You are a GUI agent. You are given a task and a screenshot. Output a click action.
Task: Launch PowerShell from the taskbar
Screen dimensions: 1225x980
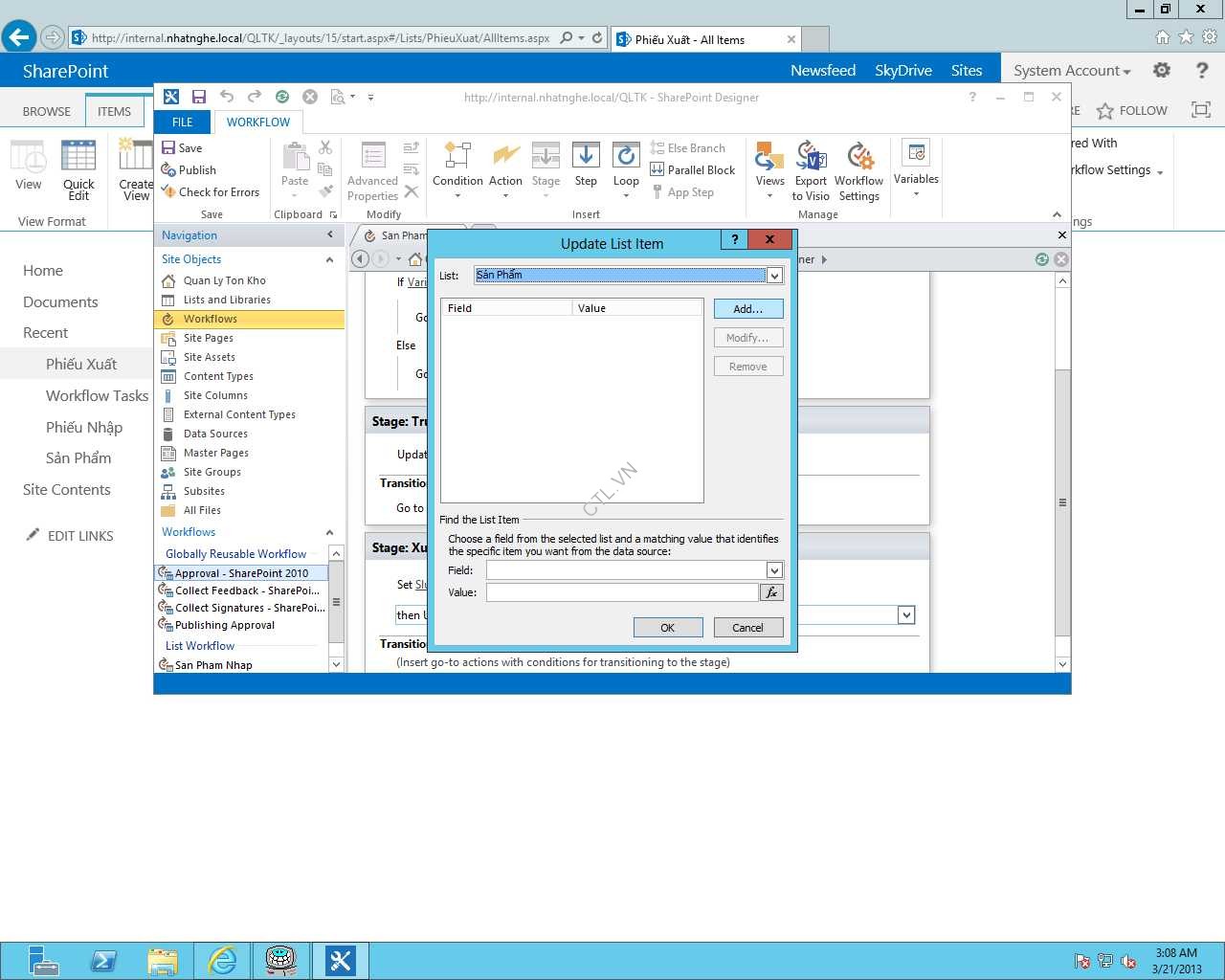103,960
